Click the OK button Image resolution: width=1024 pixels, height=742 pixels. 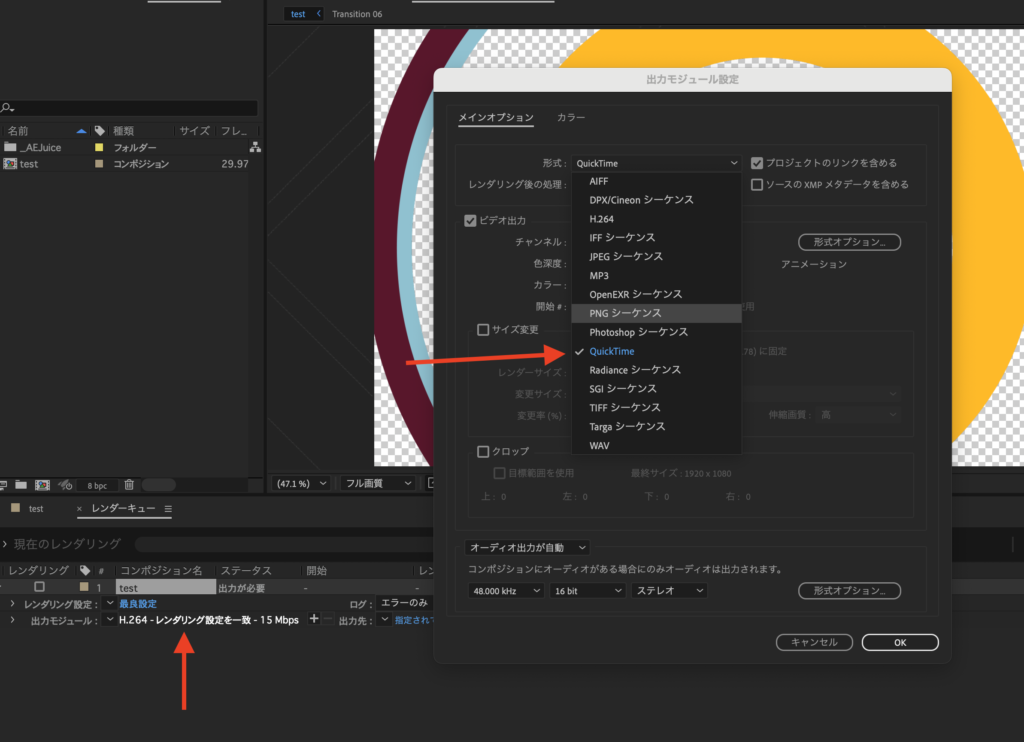pyautogui.click(x=899, y=642)
